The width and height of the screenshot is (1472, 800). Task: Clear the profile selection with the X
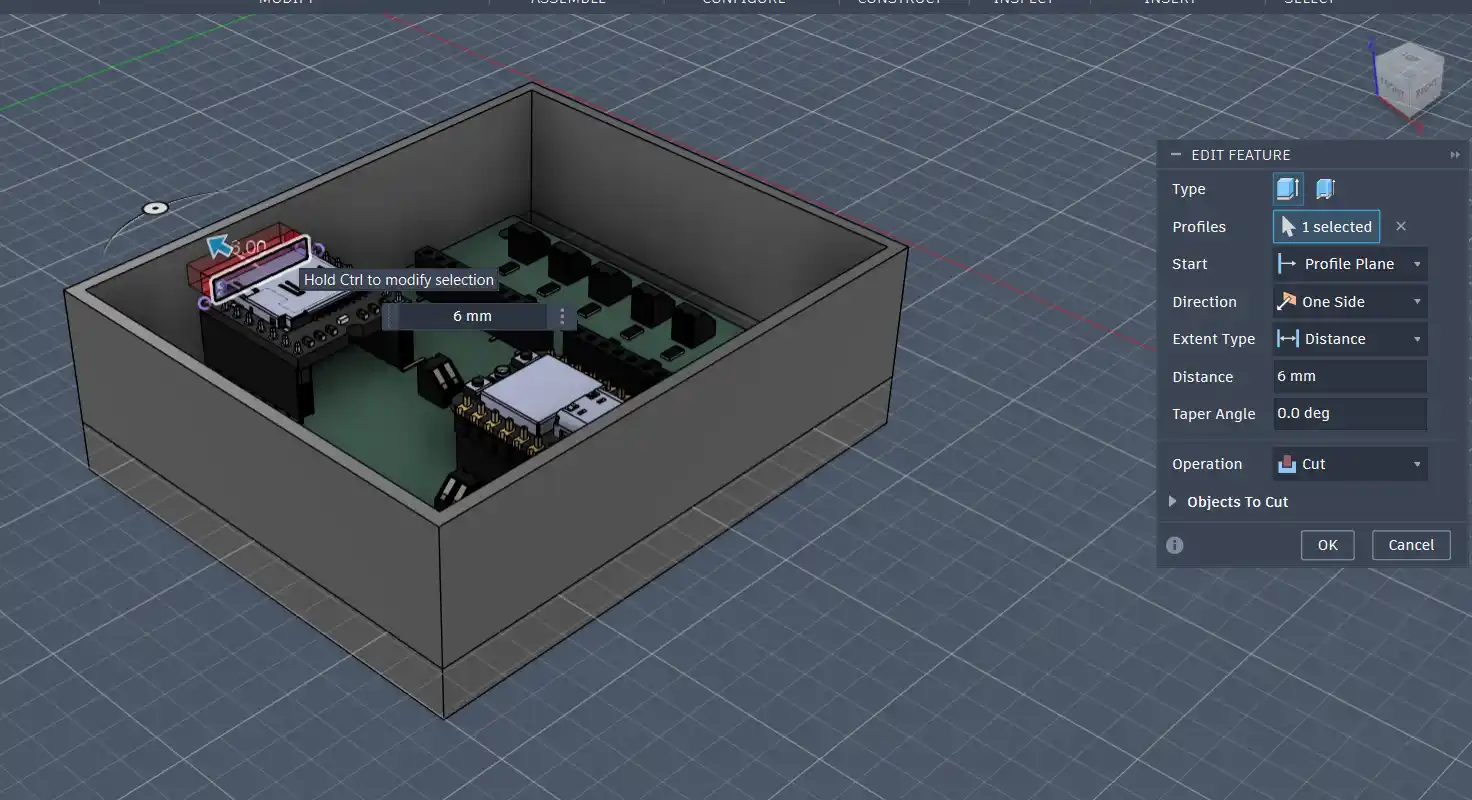coord(1401,226)
